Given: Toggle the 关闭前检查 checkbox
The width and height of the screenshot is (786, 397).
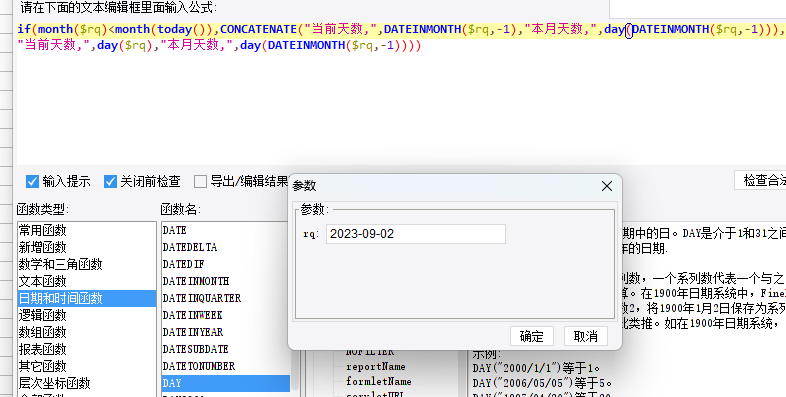Looking at the screenshot, I should [110, 181].
